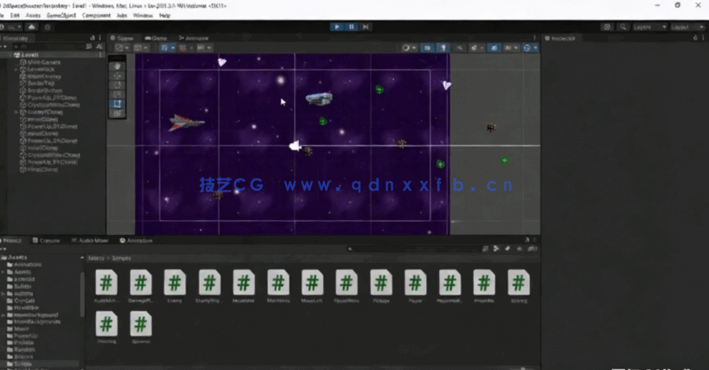Select the Music folder in Project tree
The image size is (709, 370).
click(22, 328)
